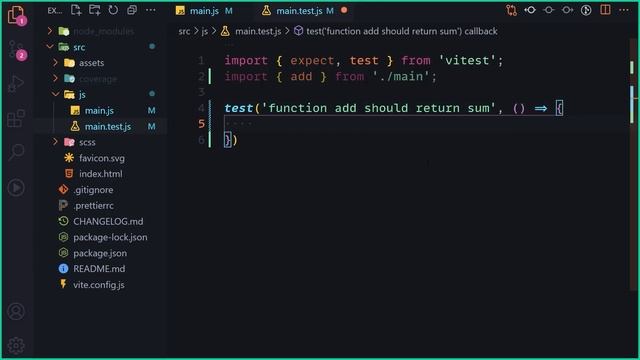640x360 pixels.
Task: Create a new folder in Explorer
Action: (x=95, y=10)
